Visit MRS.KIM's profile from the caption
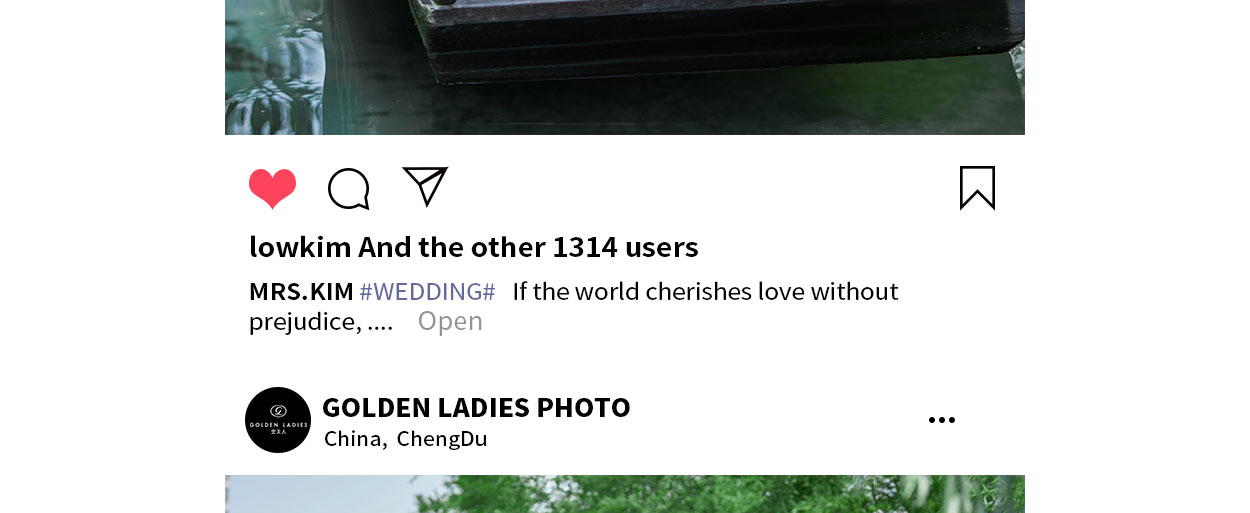The width and height of the screenshot is (1250, 513). [301, 292]
